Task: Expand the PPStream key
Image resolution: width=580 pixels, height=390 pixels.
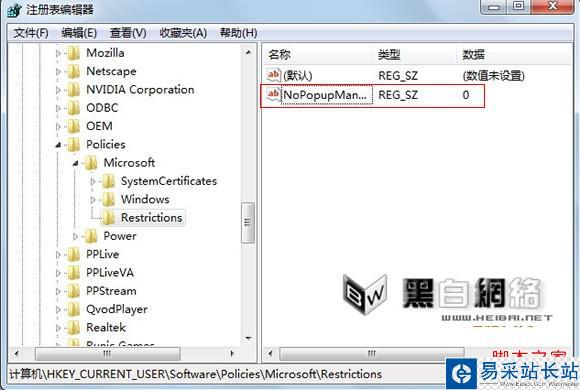Action: 58,291
